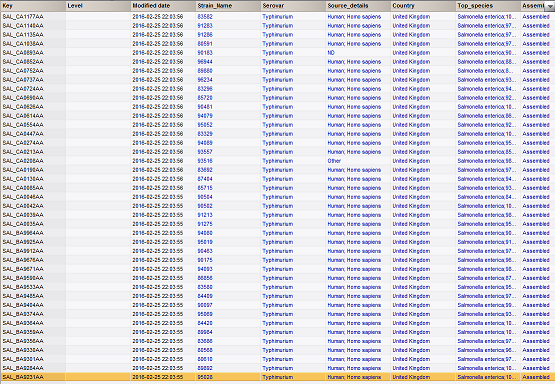Open strain name link 85715
The image size is (555, 384).
coord(205,188)
